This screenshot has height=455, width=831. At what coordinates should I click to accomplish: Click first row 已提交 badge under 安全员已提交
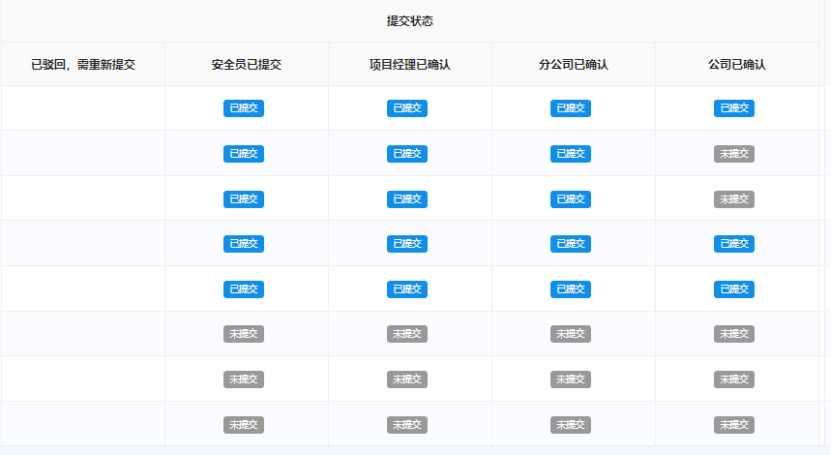[243, 108]
